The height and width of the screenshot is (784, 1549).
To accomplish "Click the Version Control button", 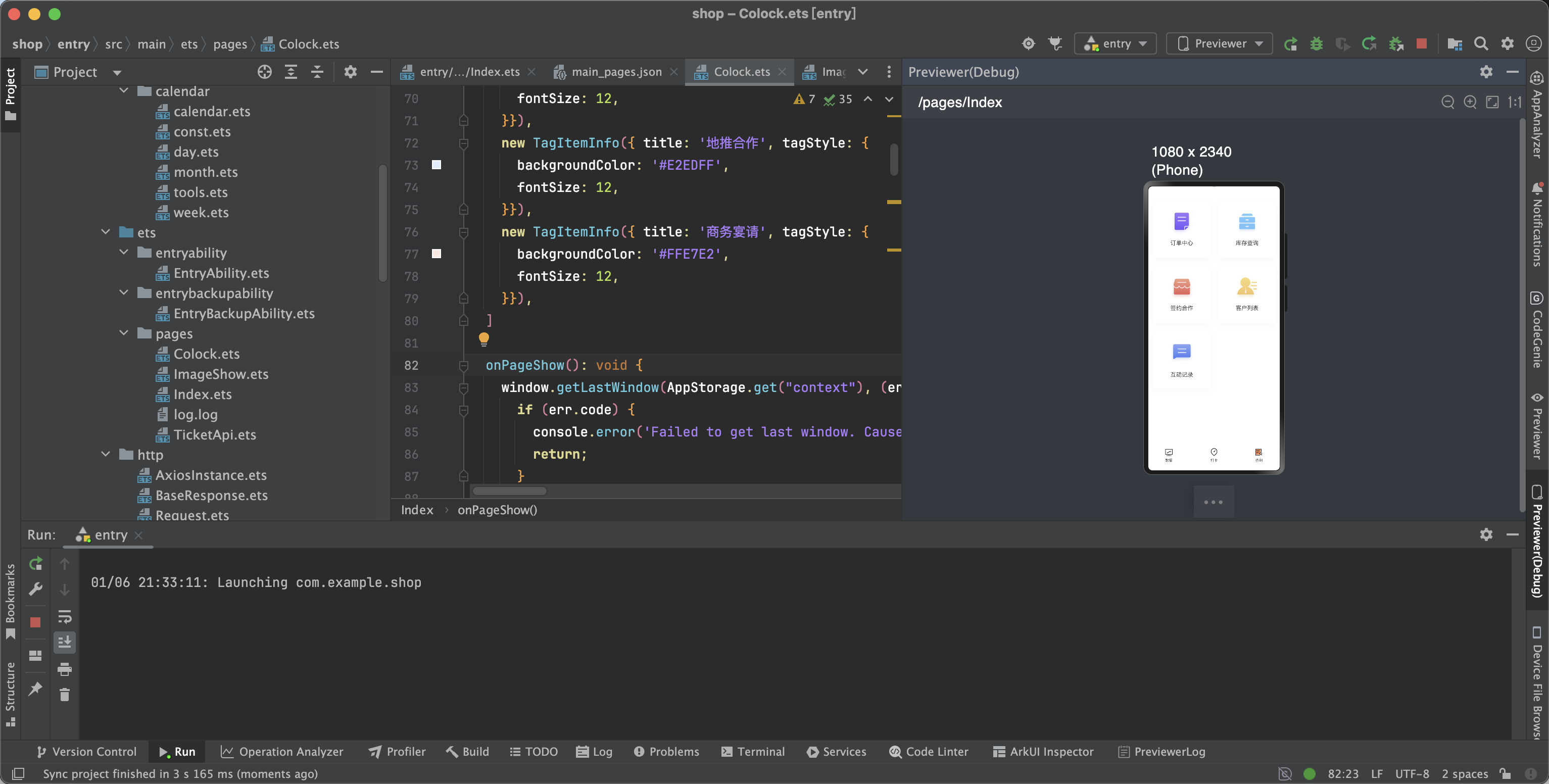I will point(86,752).
